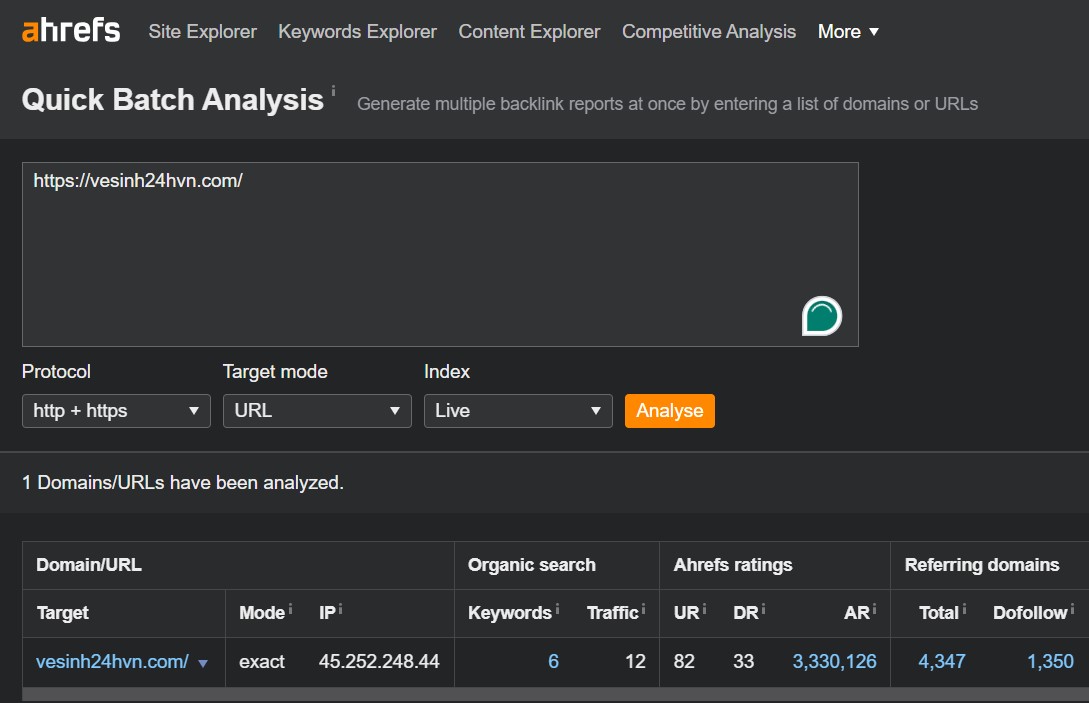1089x703 pixels.
Task: Click the info icon next to Keywords
Action: (x=557, y=608)
